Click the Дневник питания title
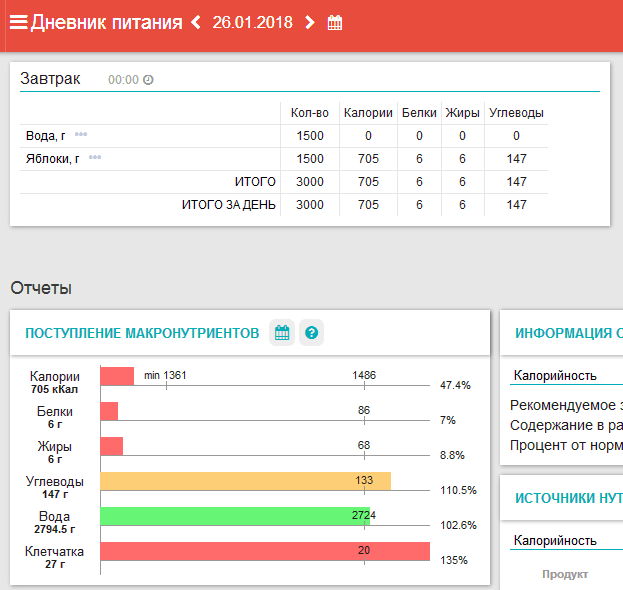 point(106,22)
